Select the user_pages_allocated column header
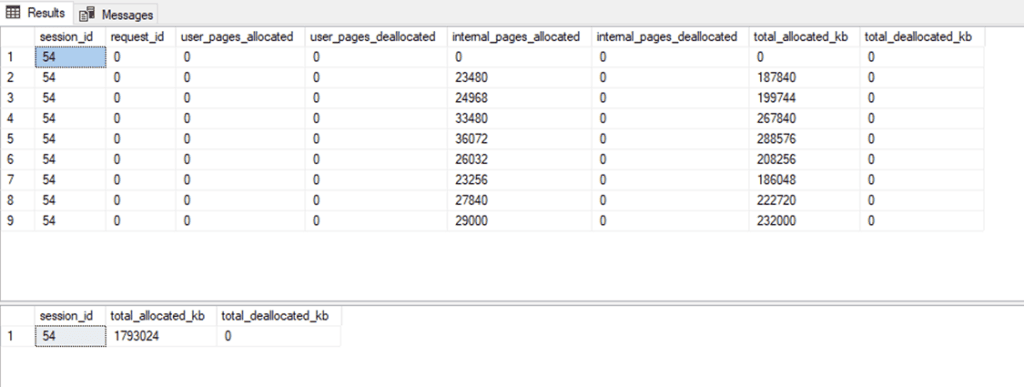 pyautogui.click(x=241, y=38)
